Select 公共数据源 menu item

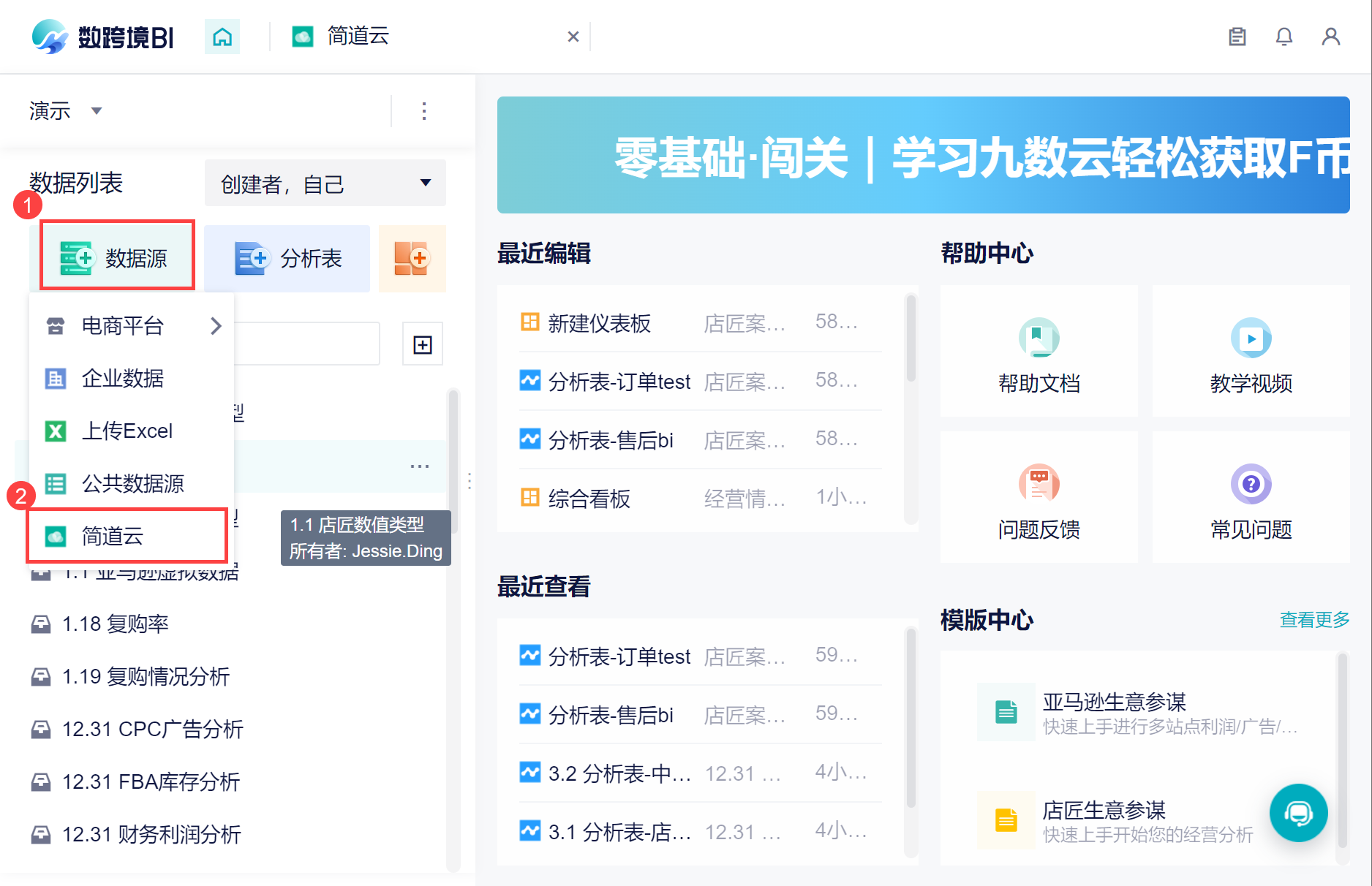[132, 483]
